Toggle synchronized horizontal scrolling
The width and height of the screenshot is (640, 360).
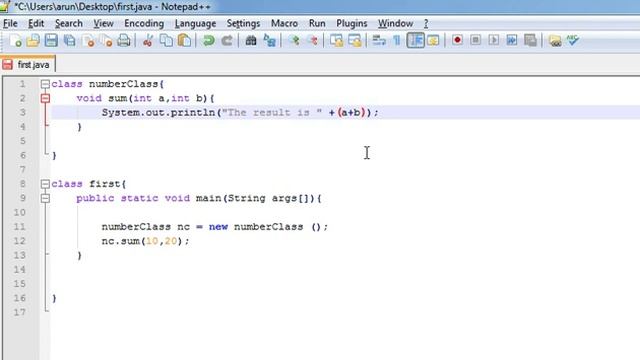pos(355,40)
